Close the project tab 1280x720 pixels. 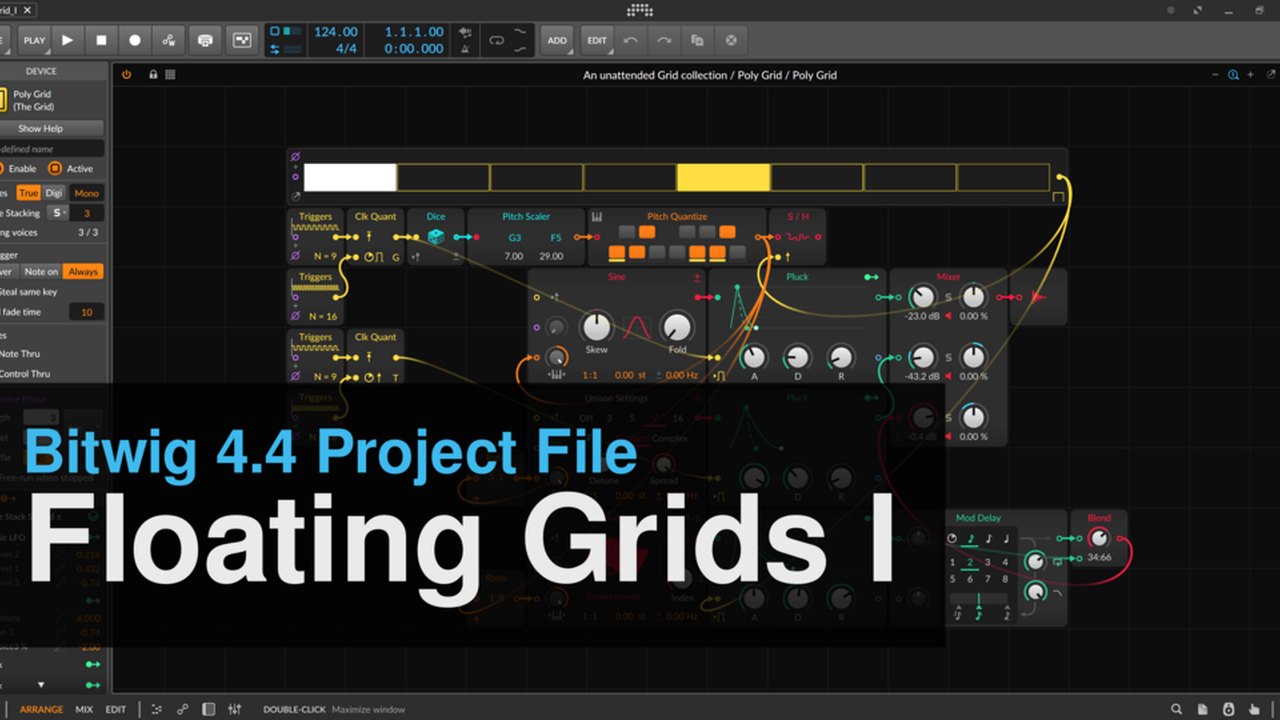[27, 10]
